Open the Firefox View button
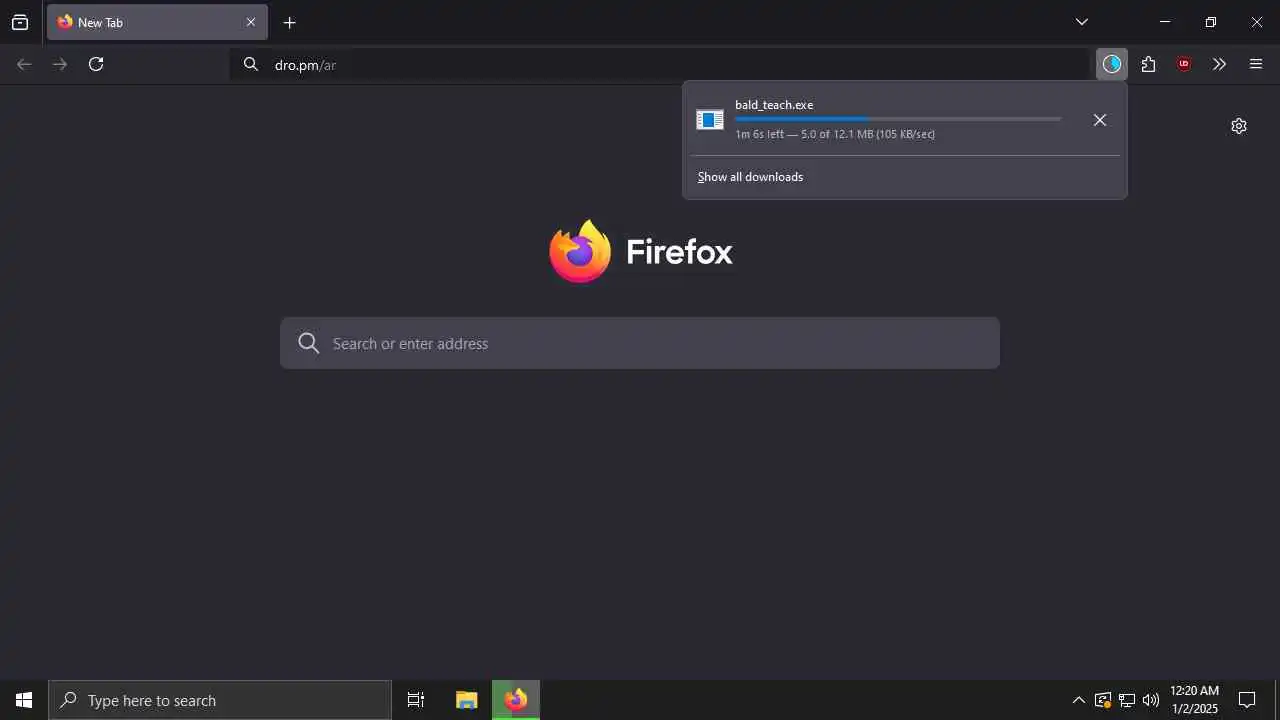1280x720 pixels. 20,22
